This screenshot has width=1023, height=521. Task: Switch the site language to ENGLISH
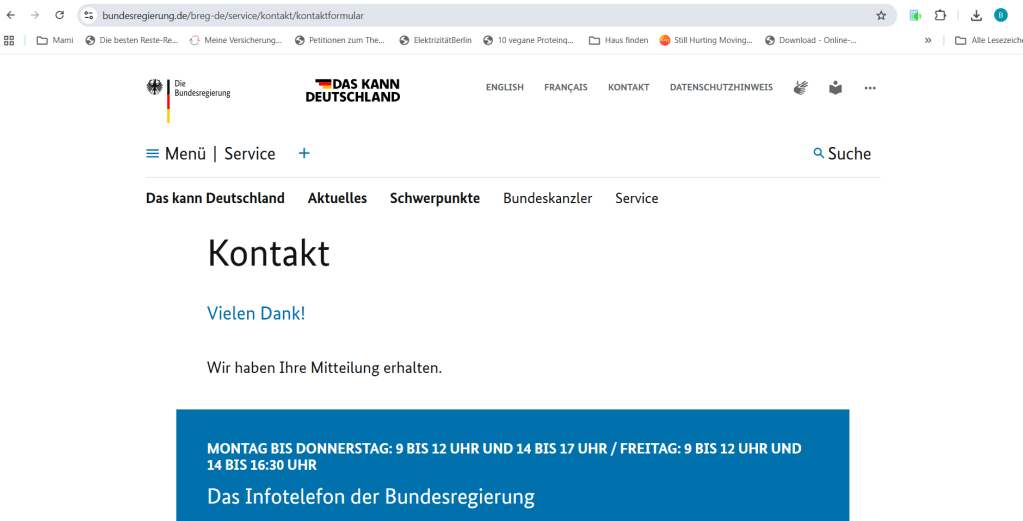click(504, 88)
